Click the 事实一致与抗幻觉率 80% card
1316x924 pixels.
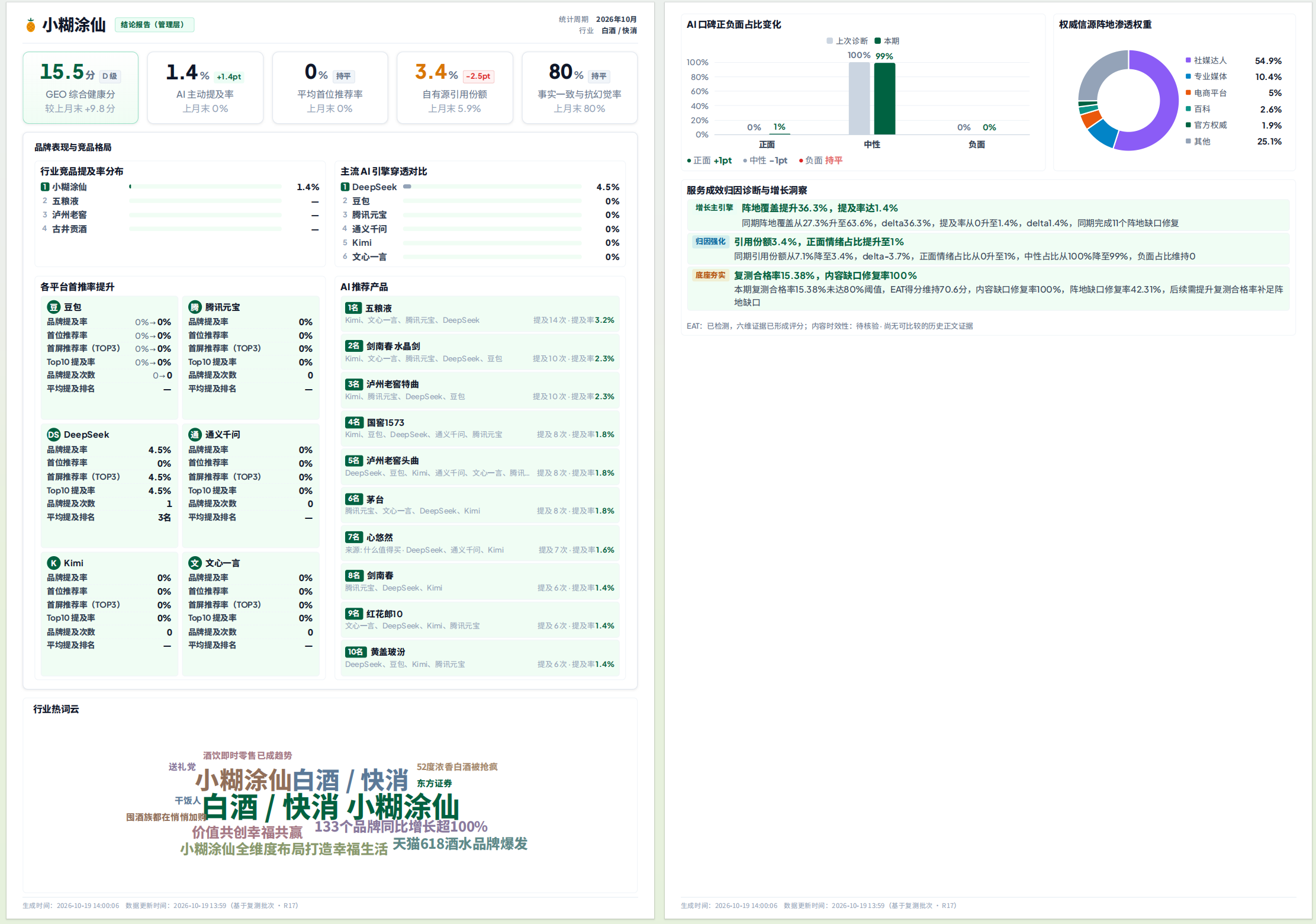580,88
